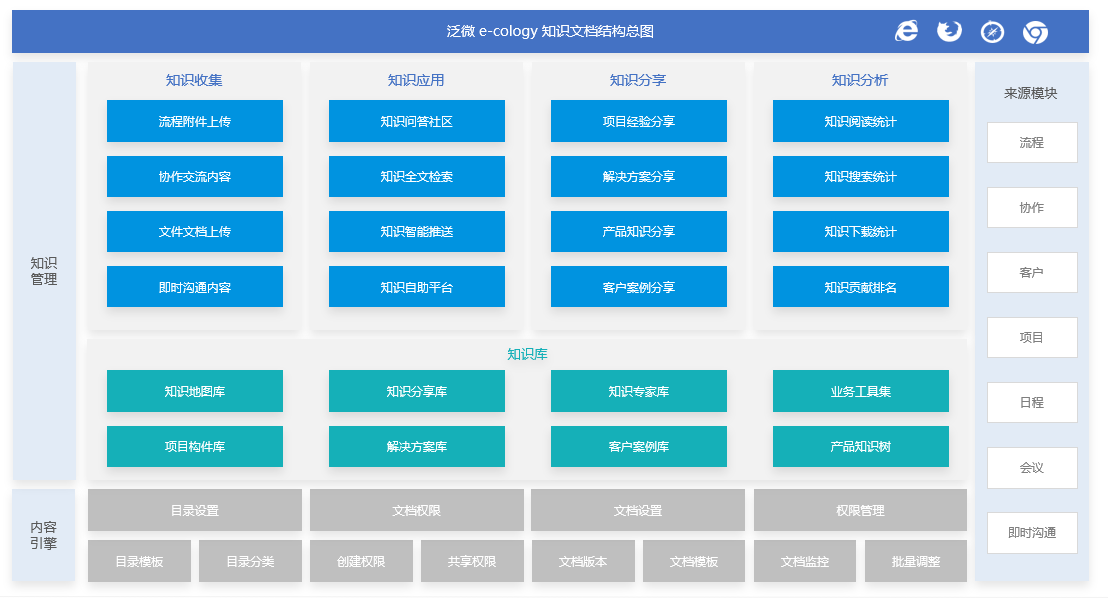This screenshot has width=1108, height=598.
Task: Click 目录模板 gray block
Action: pyautogui.click(x=139, y=561)
